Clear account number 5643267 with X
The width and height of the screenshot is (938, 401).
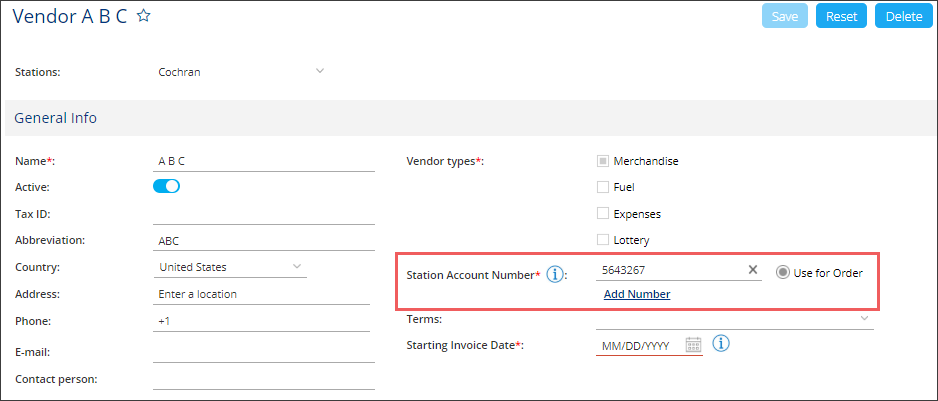753,270
